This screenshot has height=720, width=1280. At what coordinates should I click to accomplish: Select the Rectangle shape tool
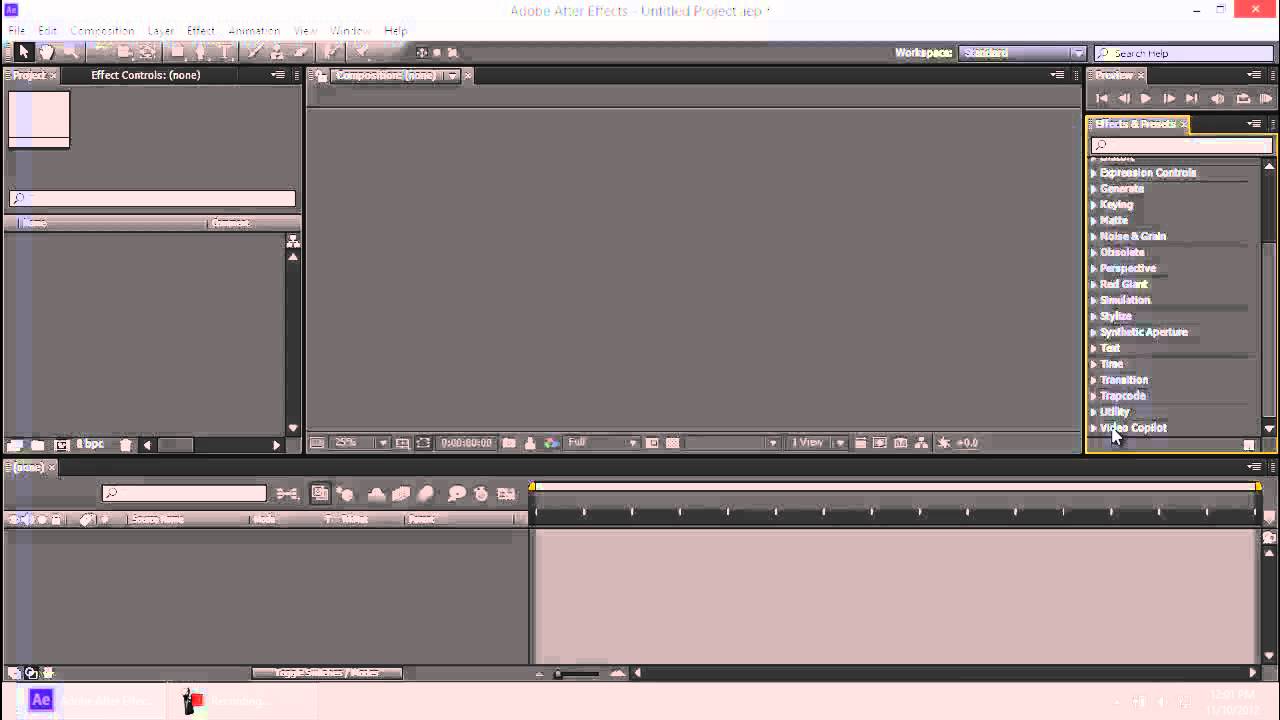(x=176, y=52)
